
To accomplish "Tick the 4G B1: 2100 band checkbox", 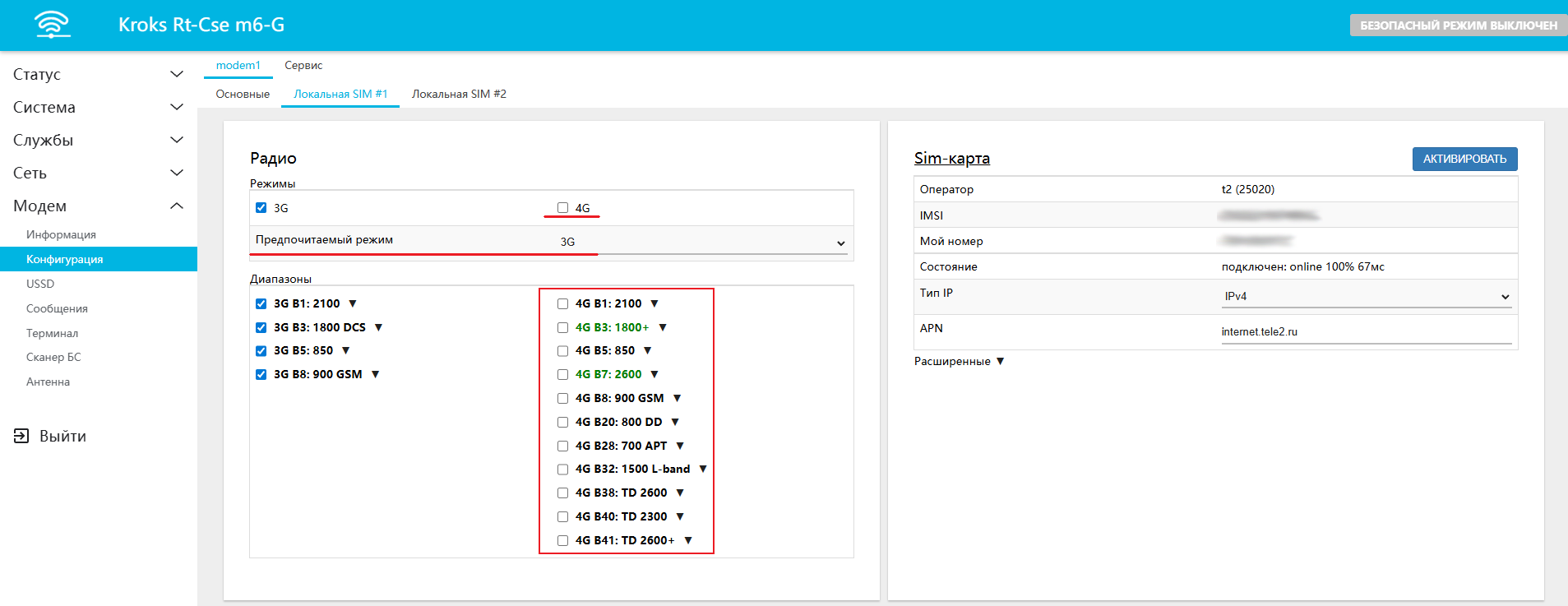I will (x=562, y=303).
